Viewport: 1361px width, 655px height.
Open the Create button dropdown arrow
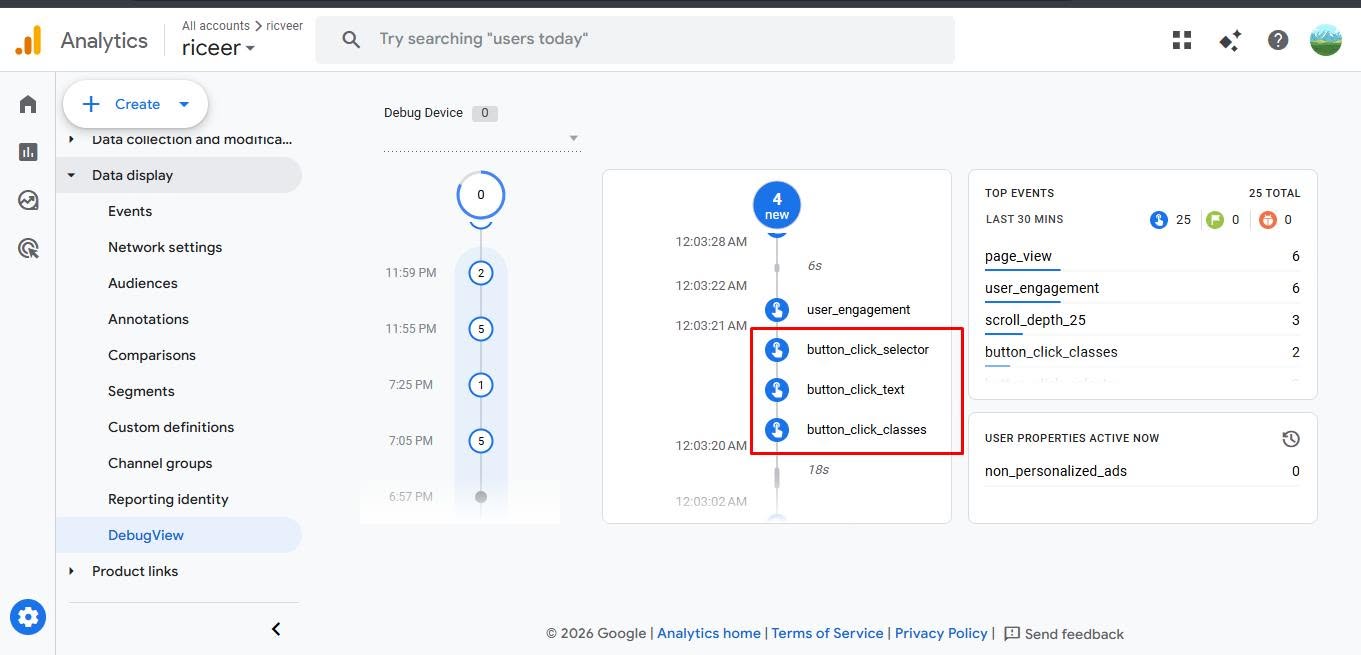(x=184, y=104)
